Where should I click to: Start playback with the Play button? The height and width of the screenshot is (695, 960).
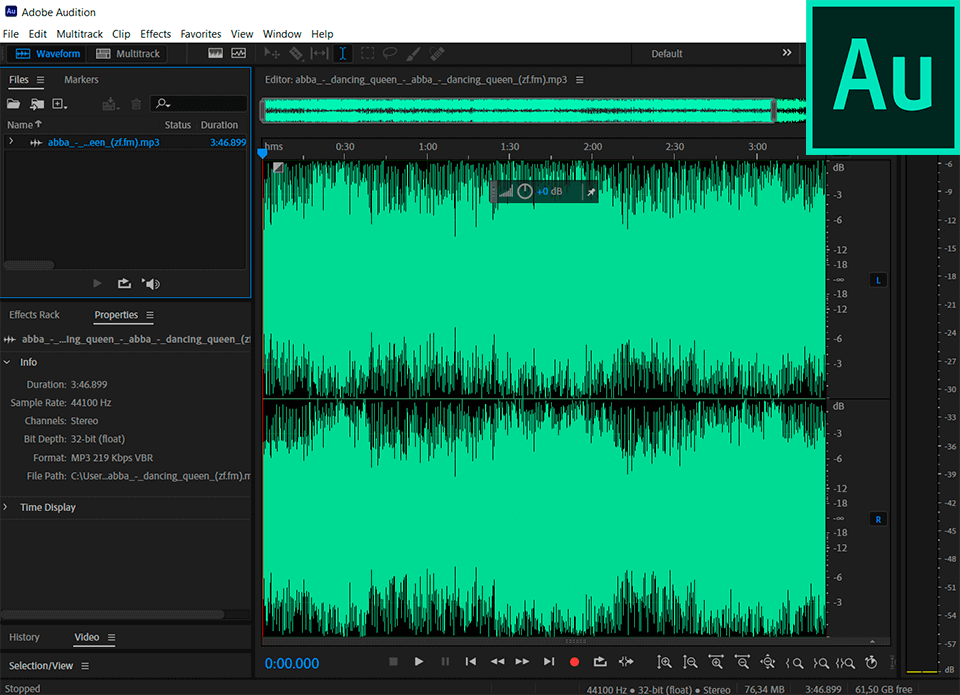click(419, 662)
